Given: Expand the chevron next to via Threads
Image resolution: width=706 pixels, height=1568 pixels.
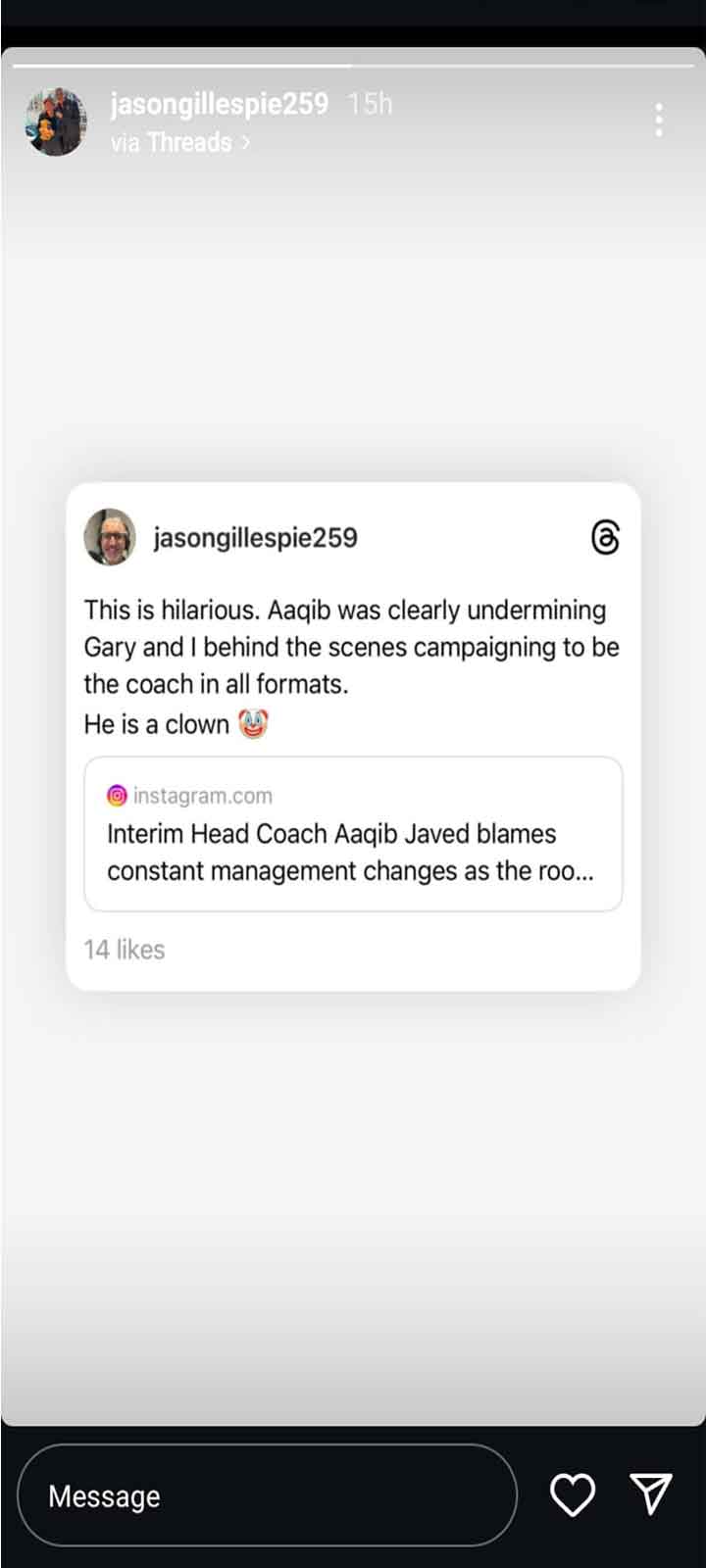Looking at the screenshot, I should (245, 143).
